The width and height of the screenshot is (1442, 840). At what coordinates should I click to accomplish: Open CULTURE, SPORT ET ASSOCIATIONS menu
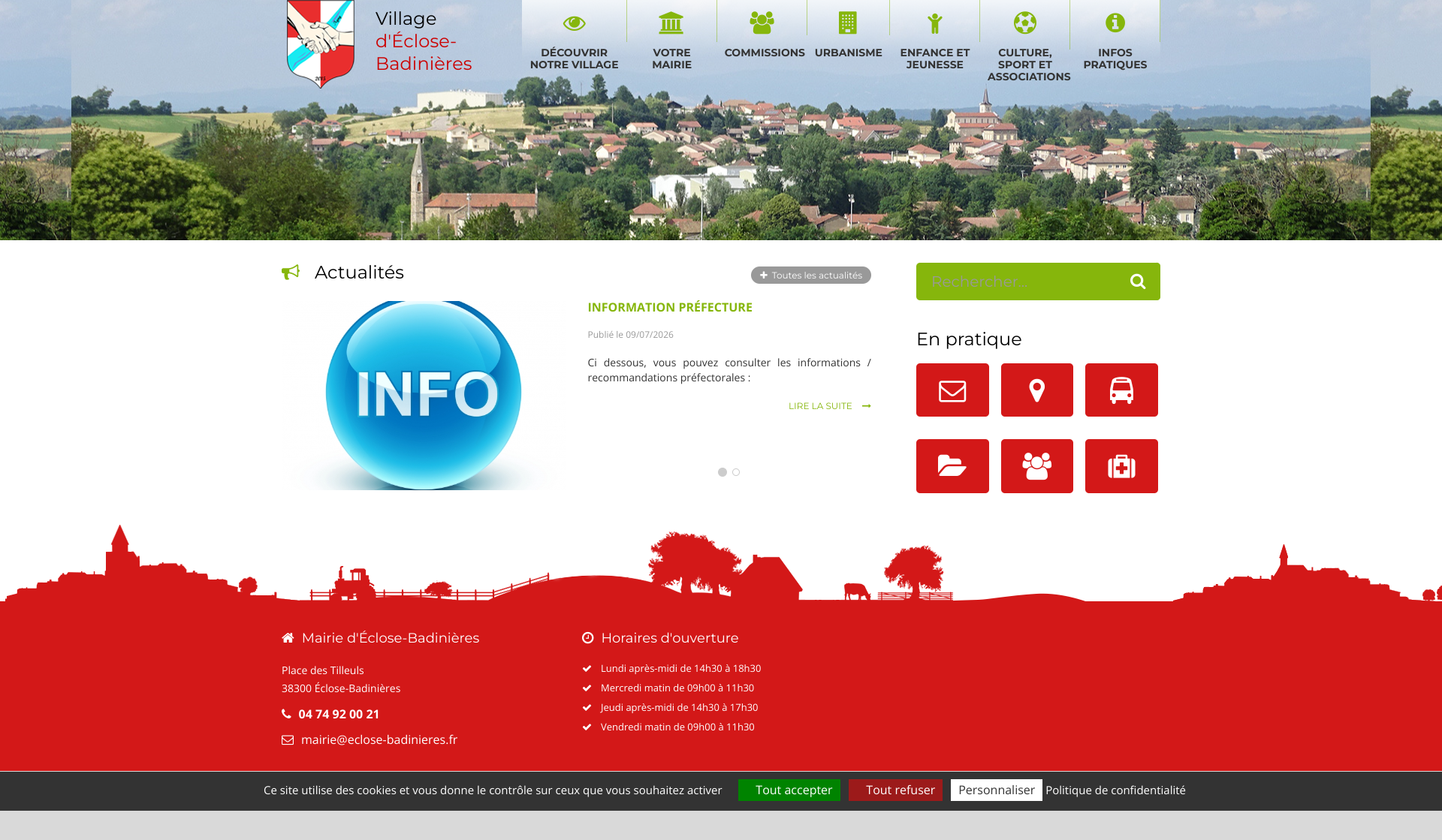(x=1029, y=65)
